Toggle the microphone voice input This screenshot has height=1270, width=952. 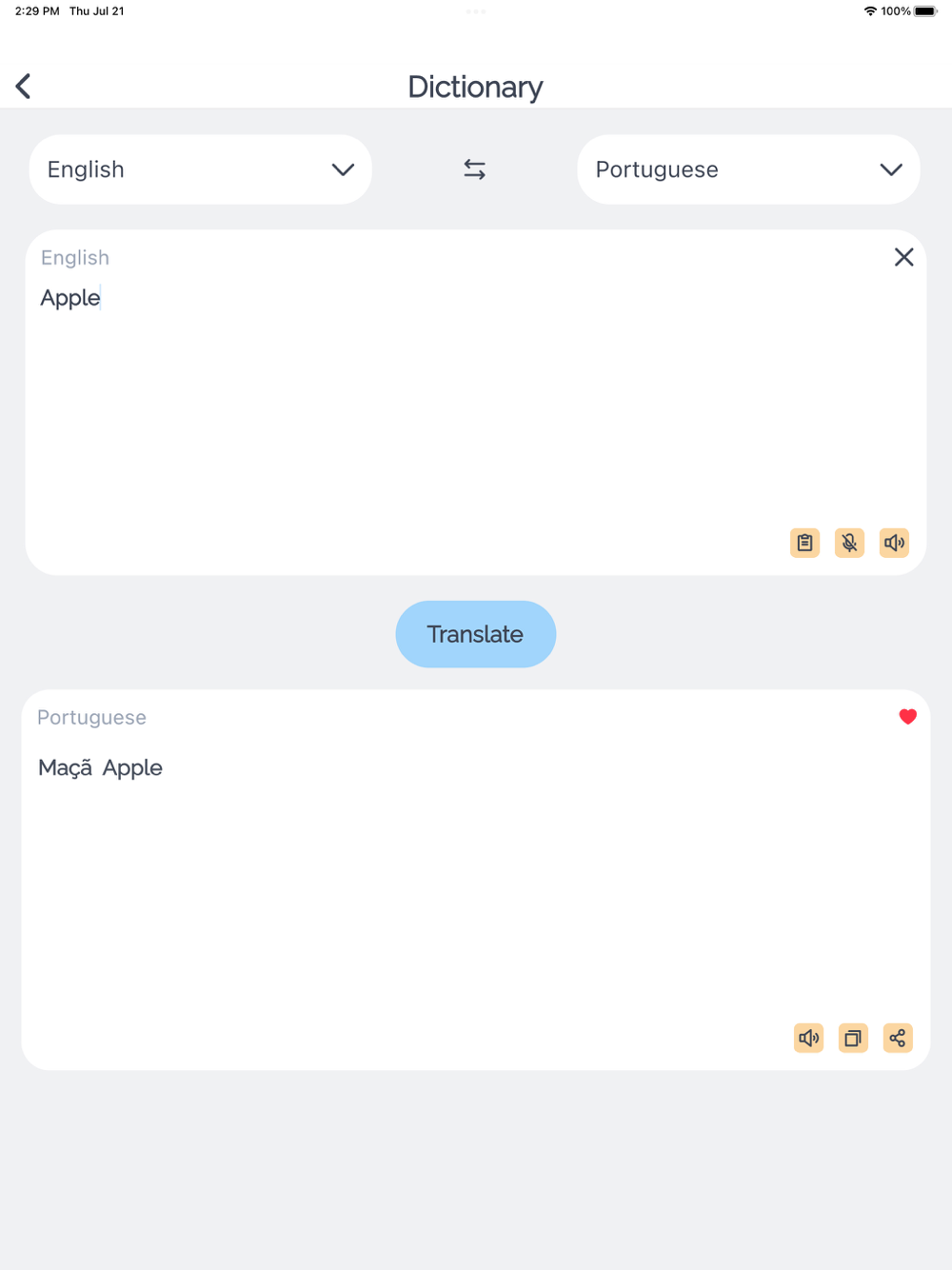click(849, 543)
